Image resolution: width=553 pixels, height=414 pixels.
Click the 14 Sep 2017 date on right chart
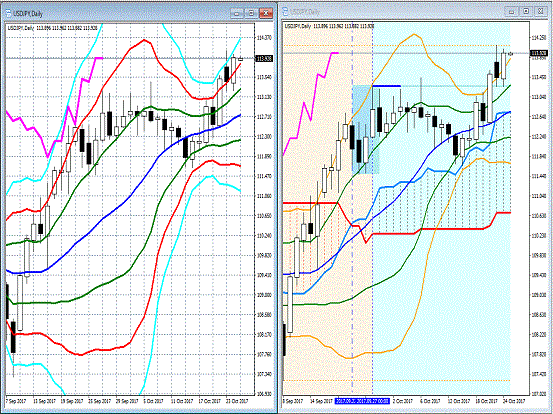click(321, 401)
